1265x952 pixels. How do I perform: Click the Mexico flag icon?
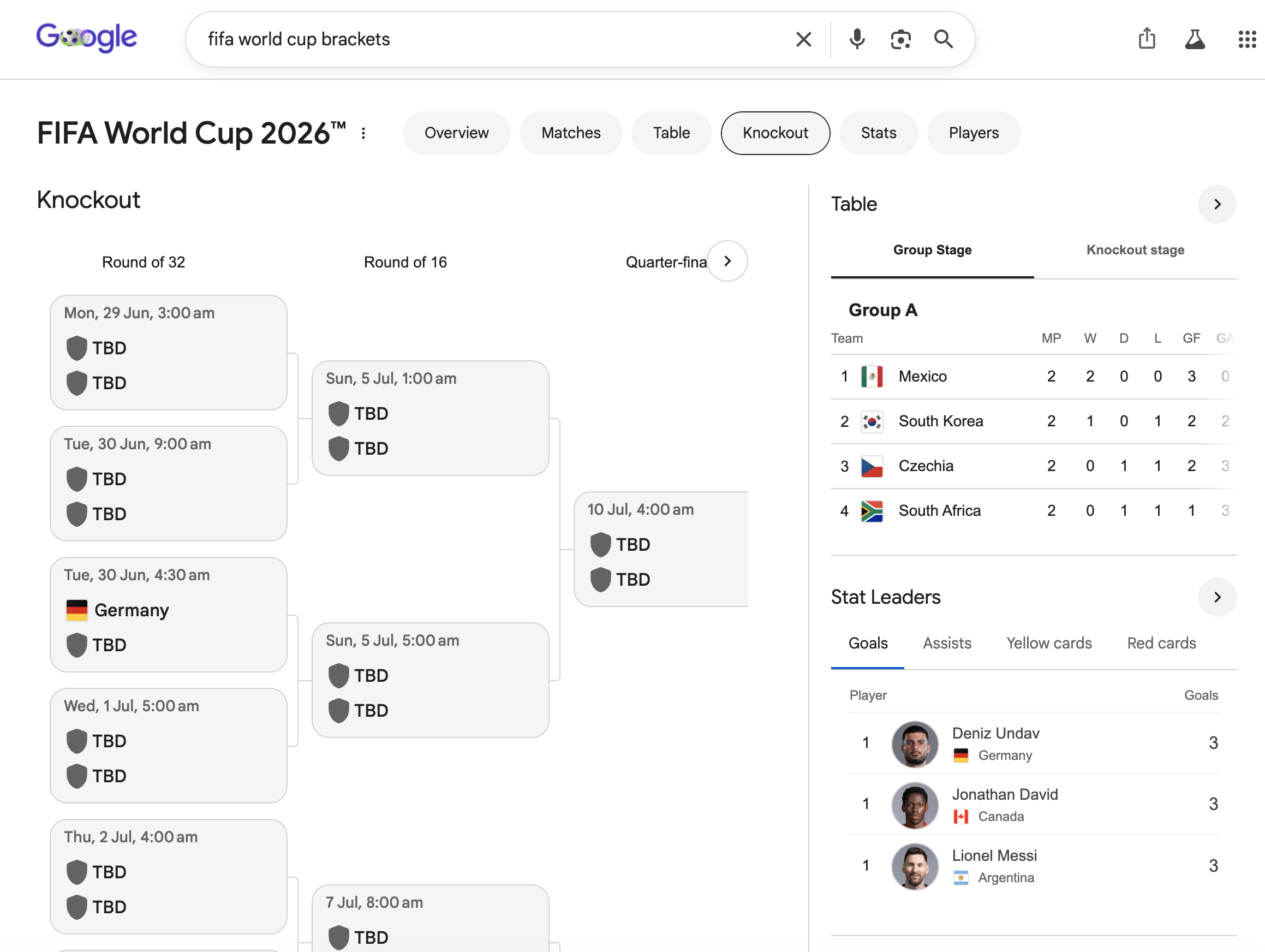click(x=872, y=377)
